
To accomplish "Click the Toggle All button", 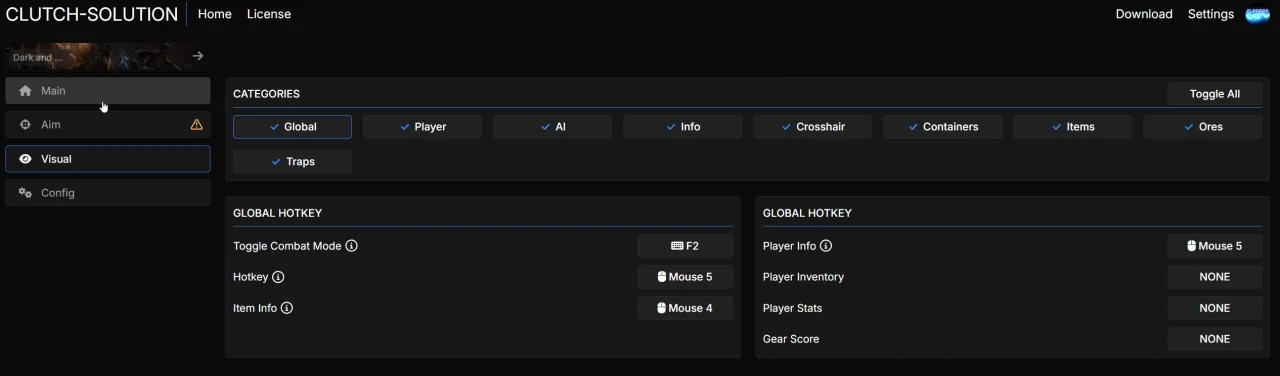I will (1214, 94).
